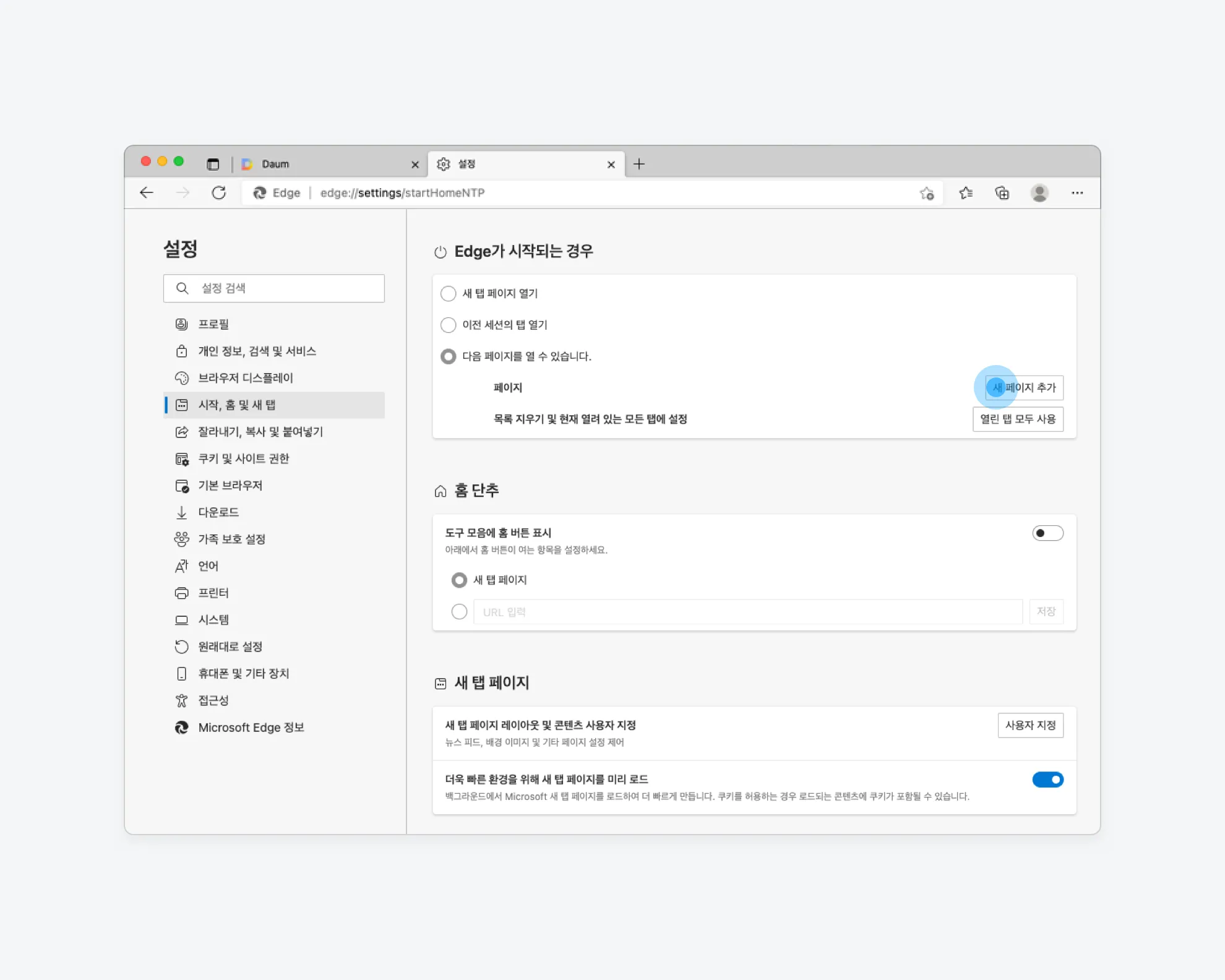Click the 사용자 지정 button for new tab layout

[x=1031, y=725]
